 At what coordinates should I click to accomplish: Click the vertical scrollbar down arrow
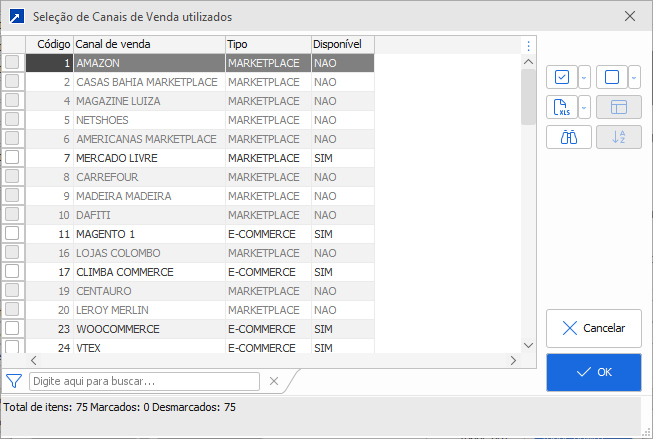[x=528, y=345]
